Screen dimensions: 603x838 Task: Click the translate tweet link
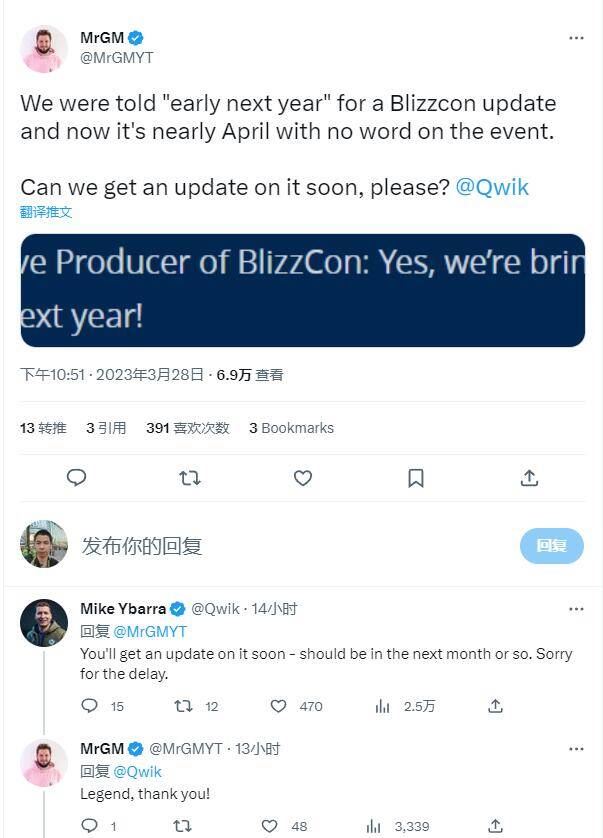(46, 212)
